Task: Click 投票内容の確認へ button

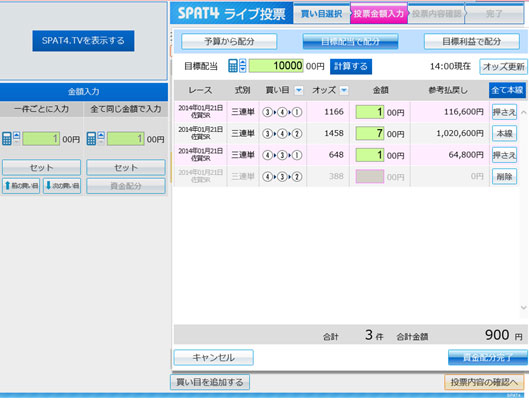Action: click(484, 382)
